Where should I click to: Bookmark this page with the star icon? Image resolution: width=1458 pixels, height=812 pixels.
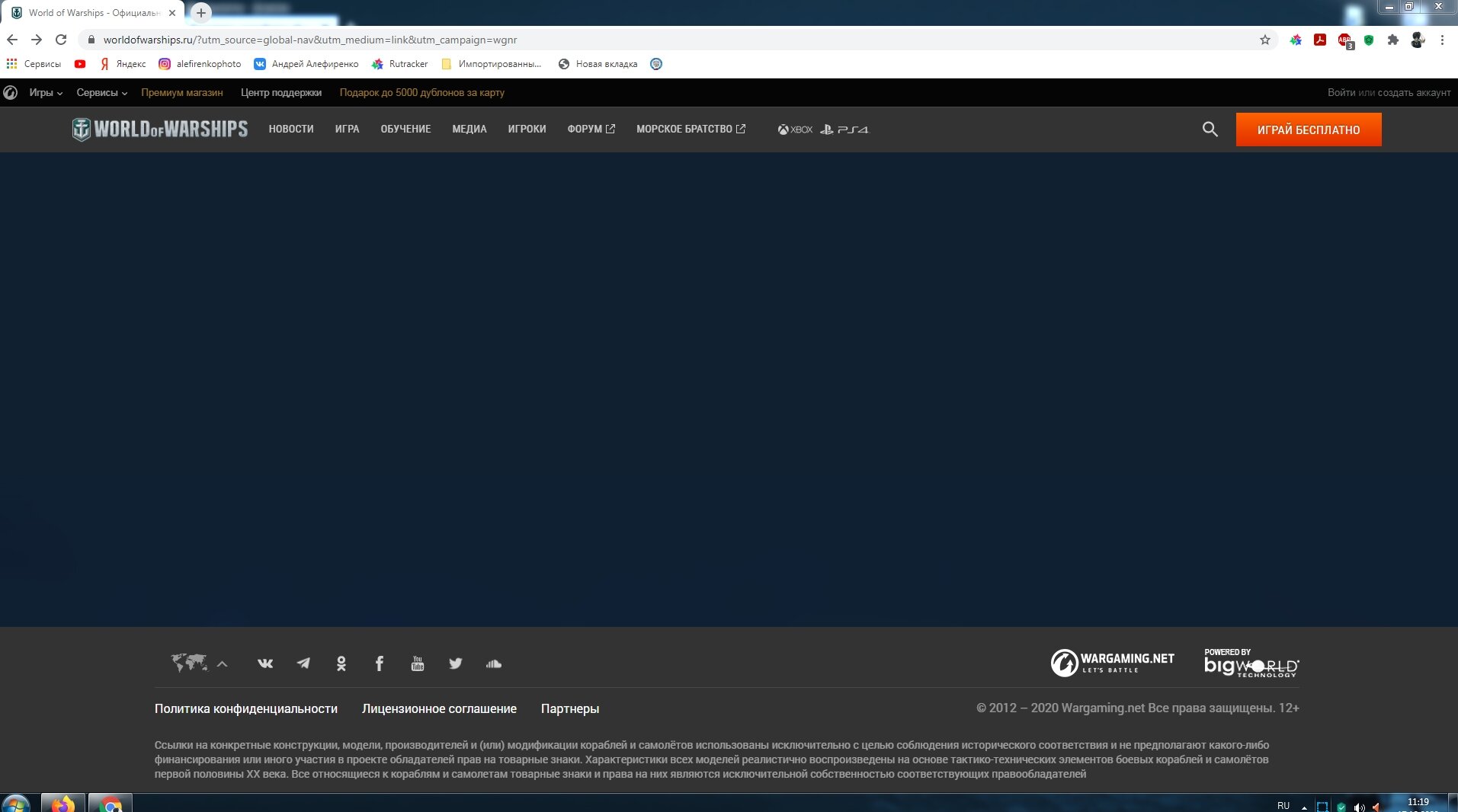pos(1265,40)
